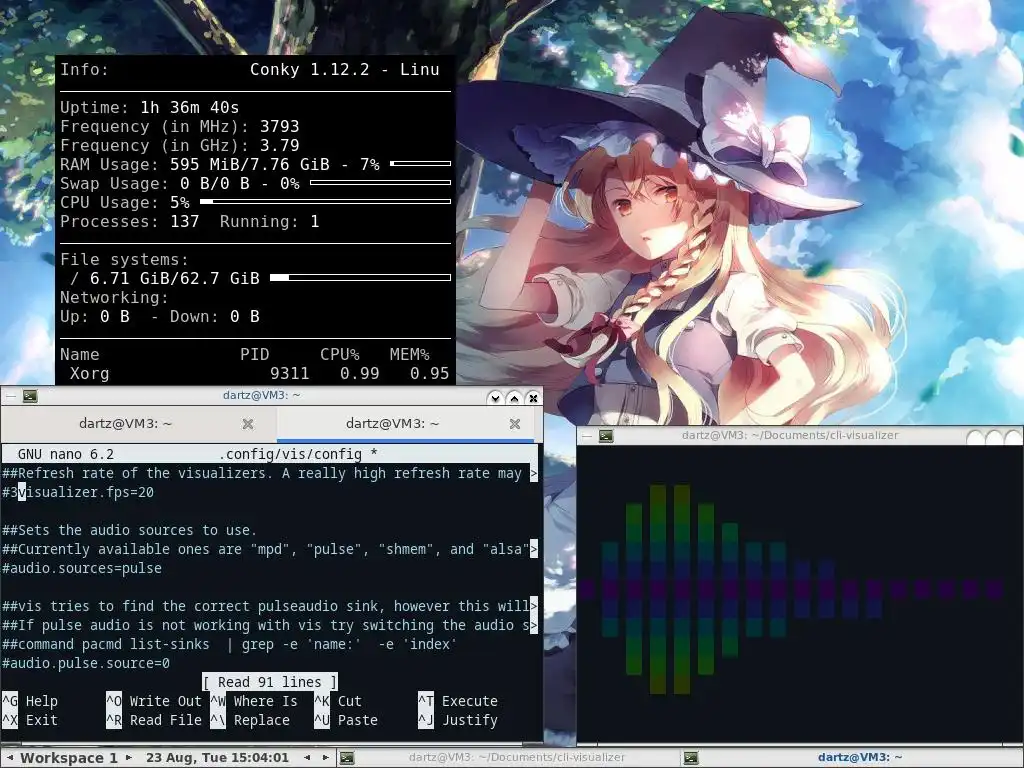This screenshot has height=768, width=1024.
Task: Click previous-window arrow left of taskbar window list
Action: (x=307, y=758)
